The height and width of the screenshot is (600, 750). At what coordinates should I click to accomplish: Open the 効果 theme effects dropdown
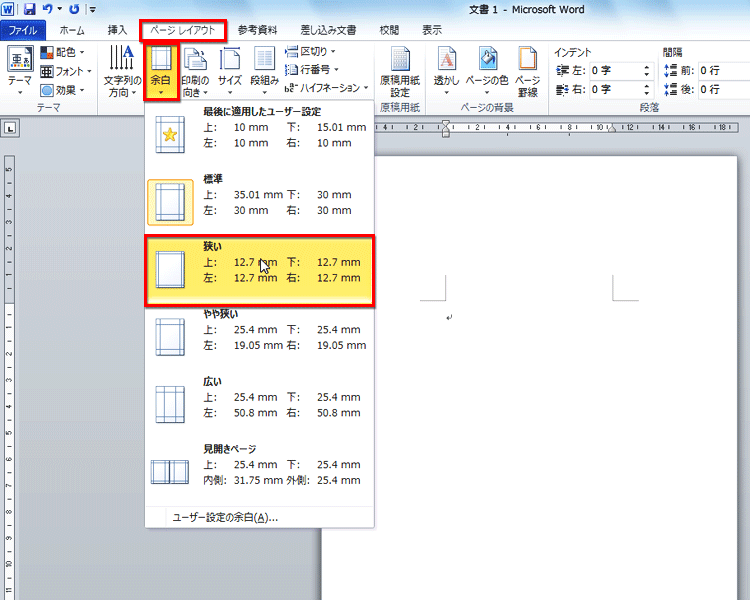tap(63, 90)
